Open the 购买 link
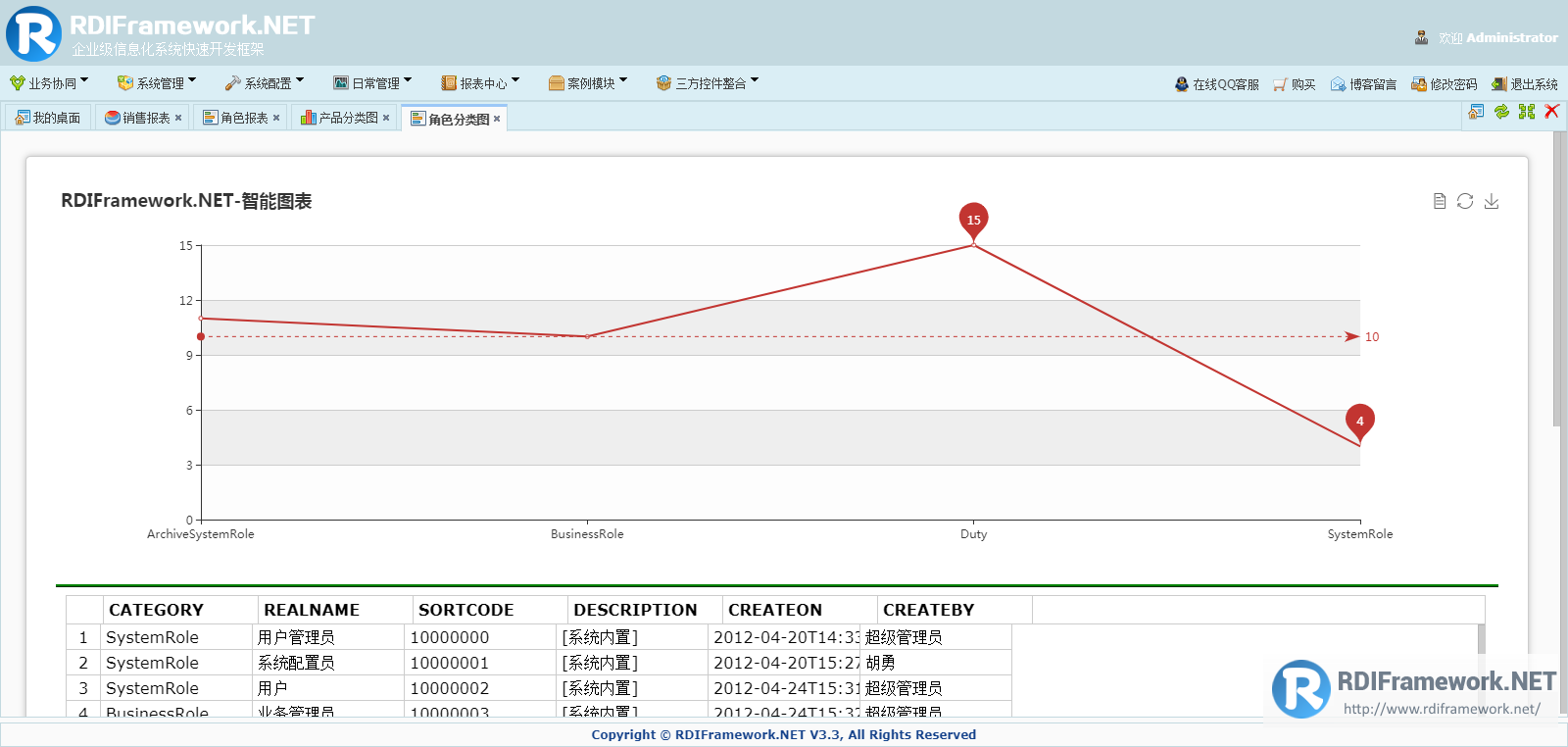The width and height of the screenshot is (1568, 747). pos(1303,84)
